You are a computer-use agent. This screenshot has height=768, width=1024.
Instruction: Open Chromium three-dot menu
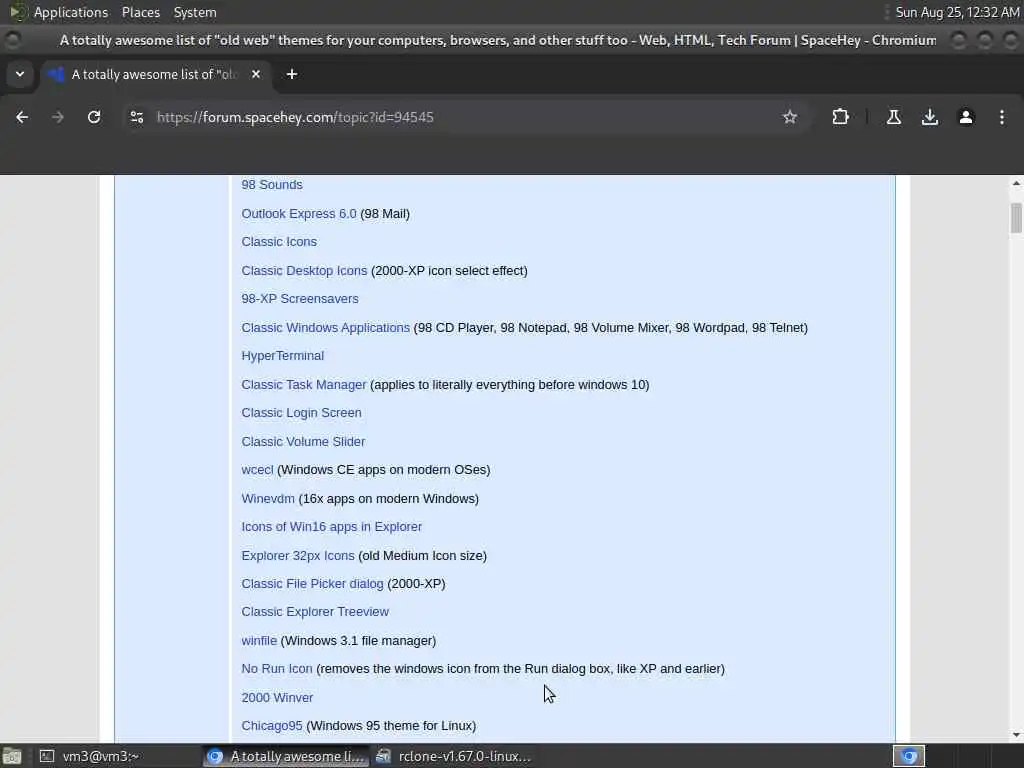[1002, 117]
